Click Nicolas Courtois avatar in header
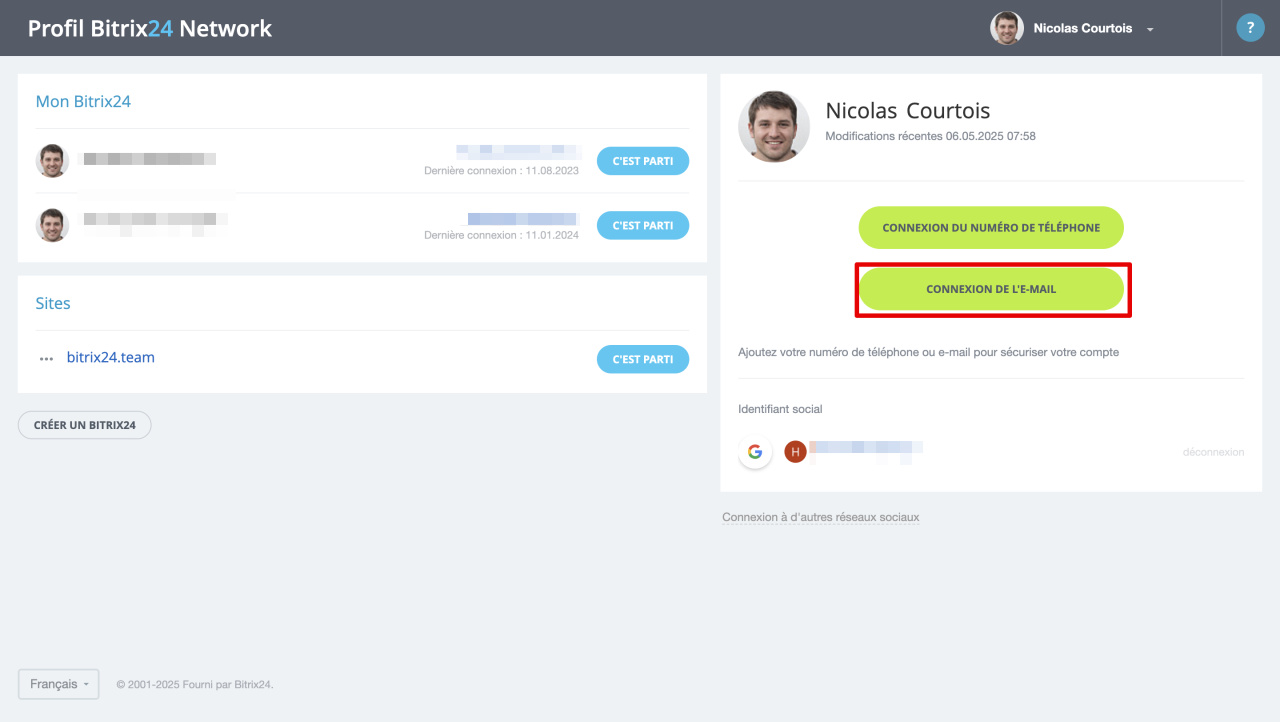The image size is (1280, 722). coord(1007,28)
